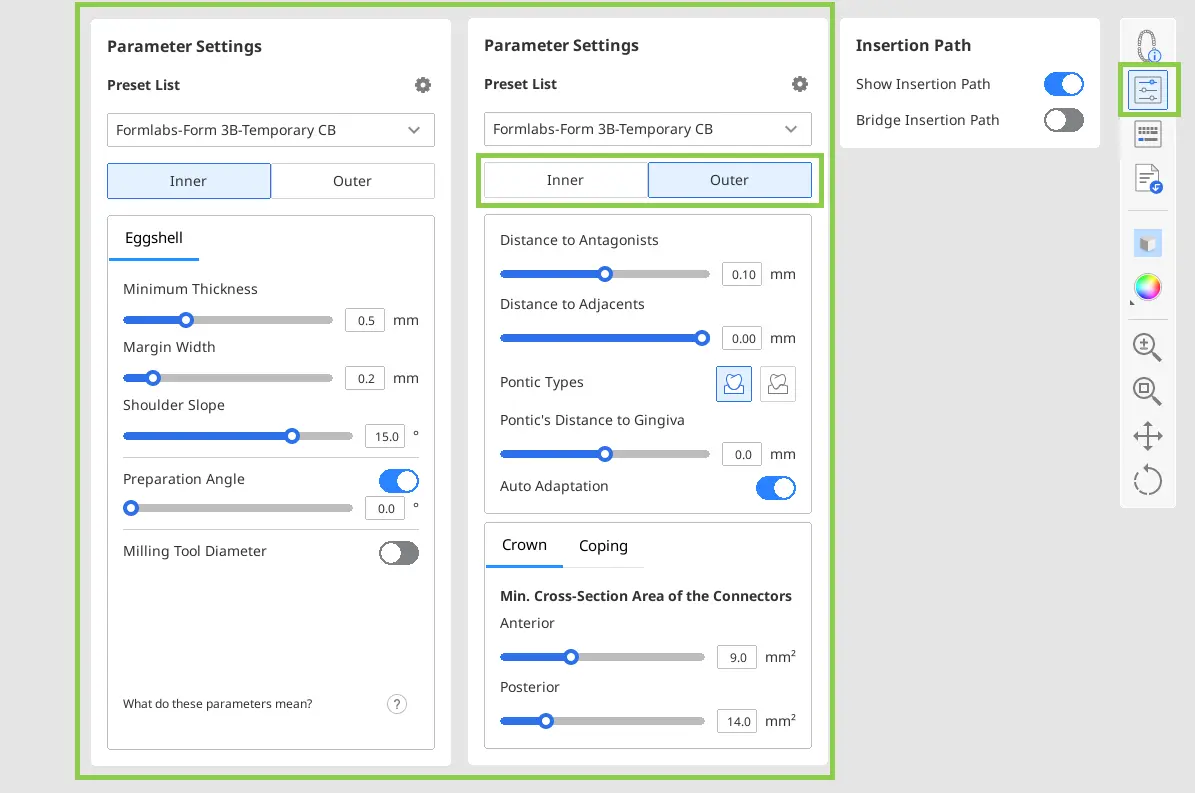Click Distance to Adjacents slider handle

click(x=703, y=337)
